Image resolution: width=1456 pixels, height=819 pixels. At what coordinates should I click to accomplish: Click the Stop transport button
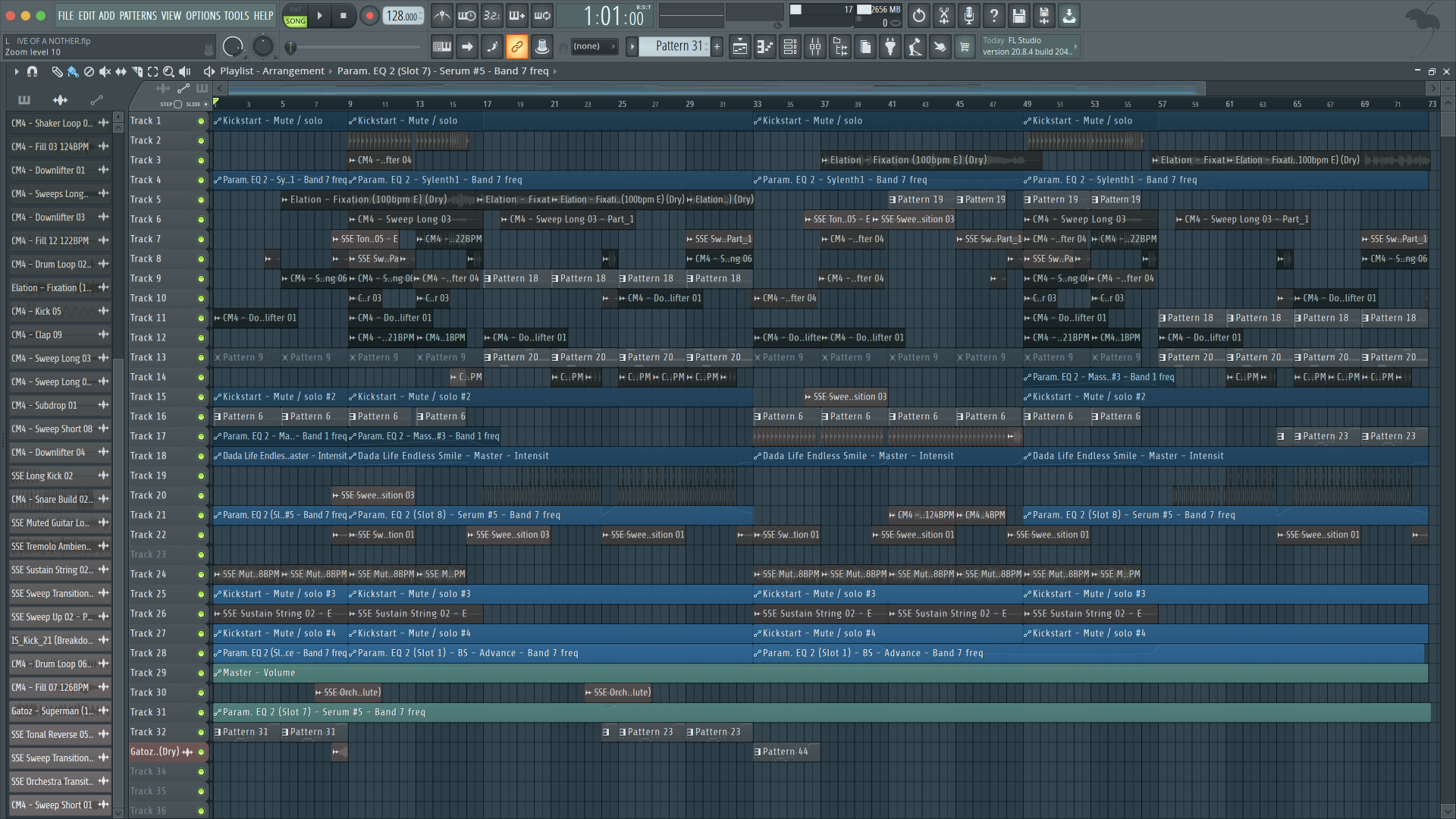[x=344, y=15]
